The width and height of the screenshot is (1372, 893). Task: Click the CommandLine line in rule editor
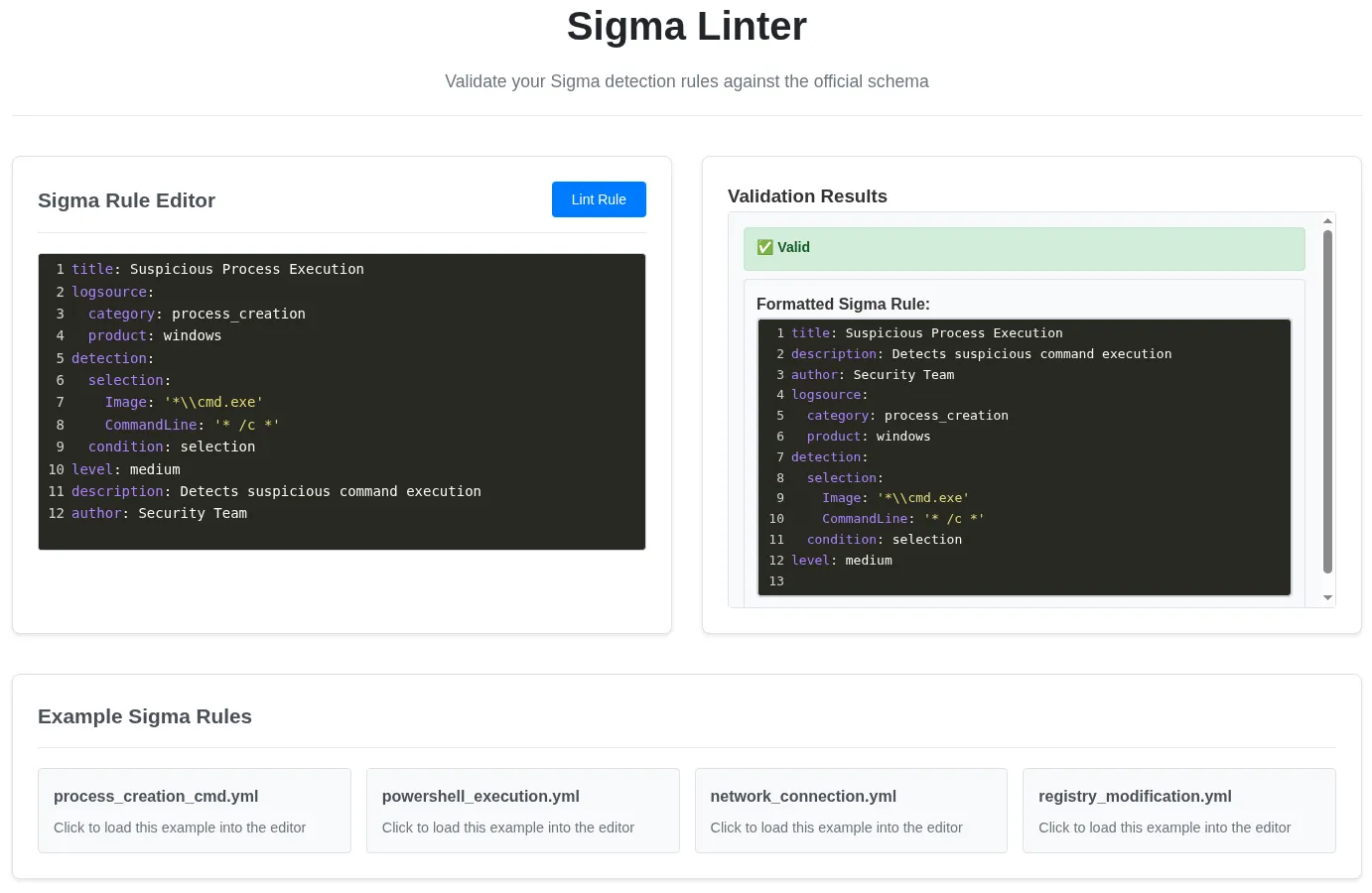tap(192, 425)
